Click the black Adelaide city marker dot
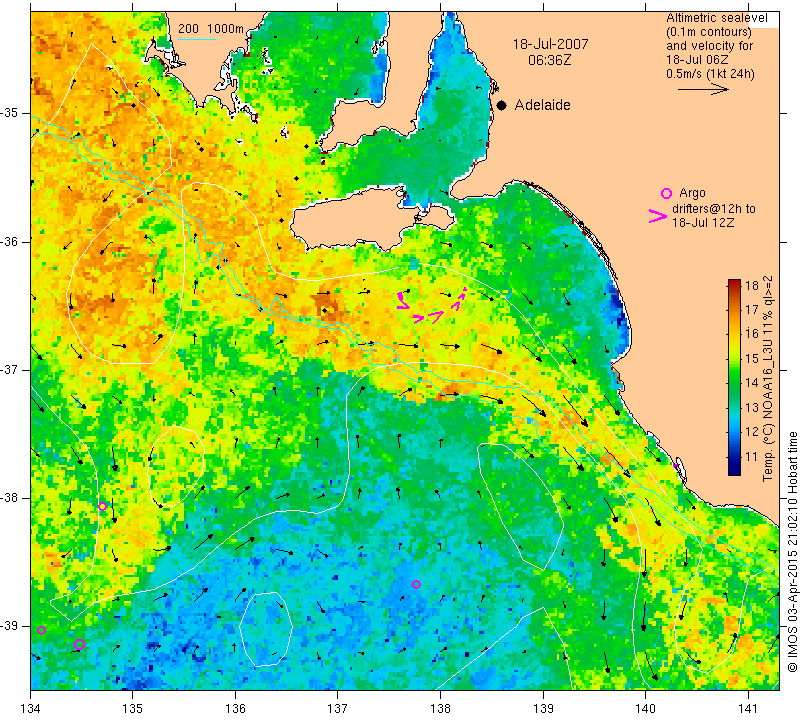Screen dimensions: 800x720 [502, 105]
